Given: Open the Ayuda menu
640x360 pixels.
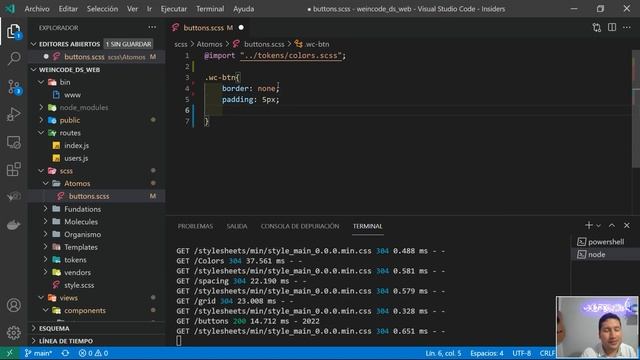Looking at the screenshot, I should coord(243,9).
